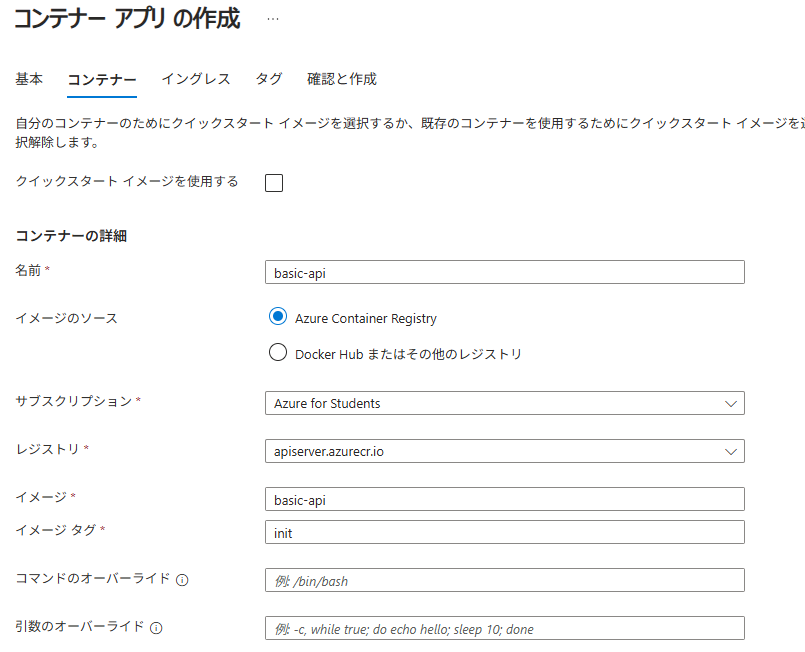Go to the タグ tab
This screenshot has width=805, height=652.
point(269,79)
